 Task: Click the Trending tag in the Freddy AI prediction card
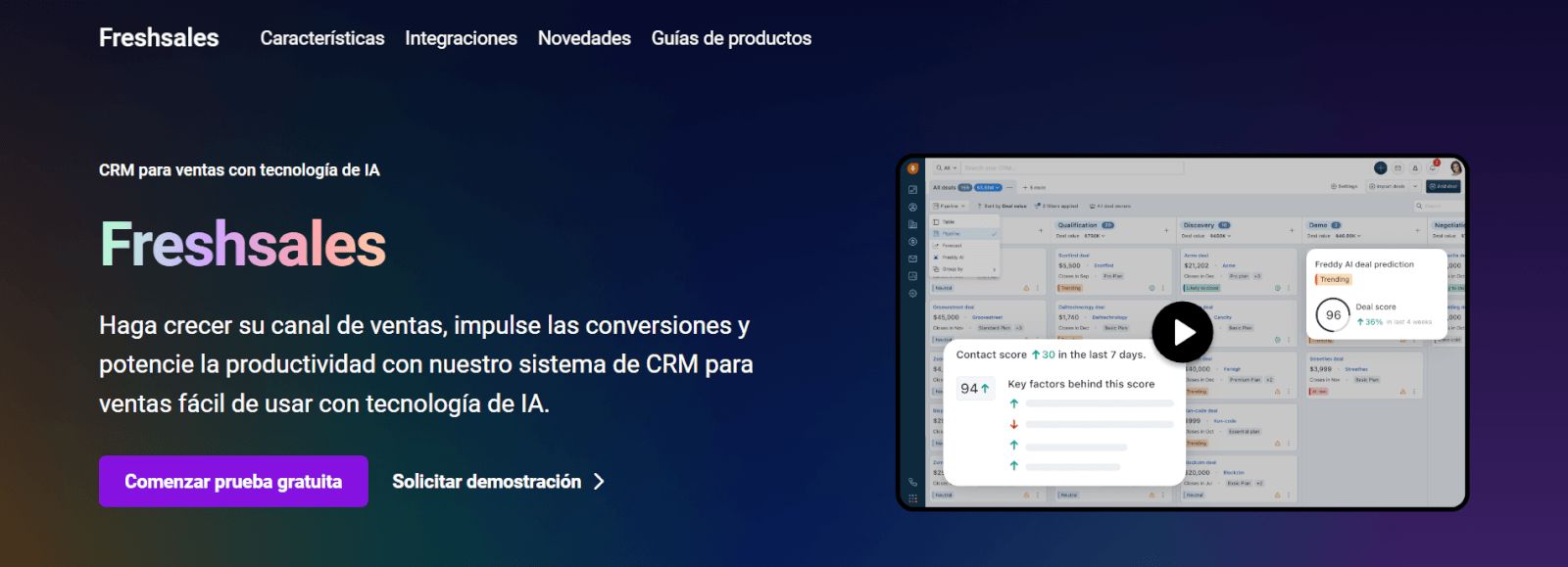tap(1334, 279)
